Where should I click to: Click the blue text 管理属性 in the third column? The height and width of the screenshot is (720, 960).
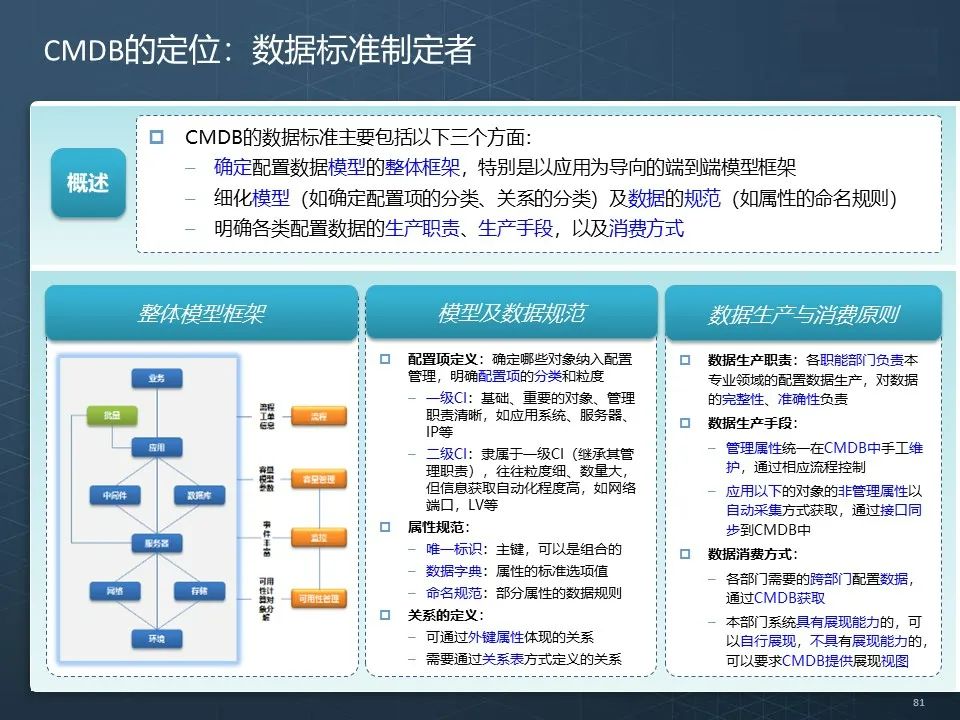point(754,448)
